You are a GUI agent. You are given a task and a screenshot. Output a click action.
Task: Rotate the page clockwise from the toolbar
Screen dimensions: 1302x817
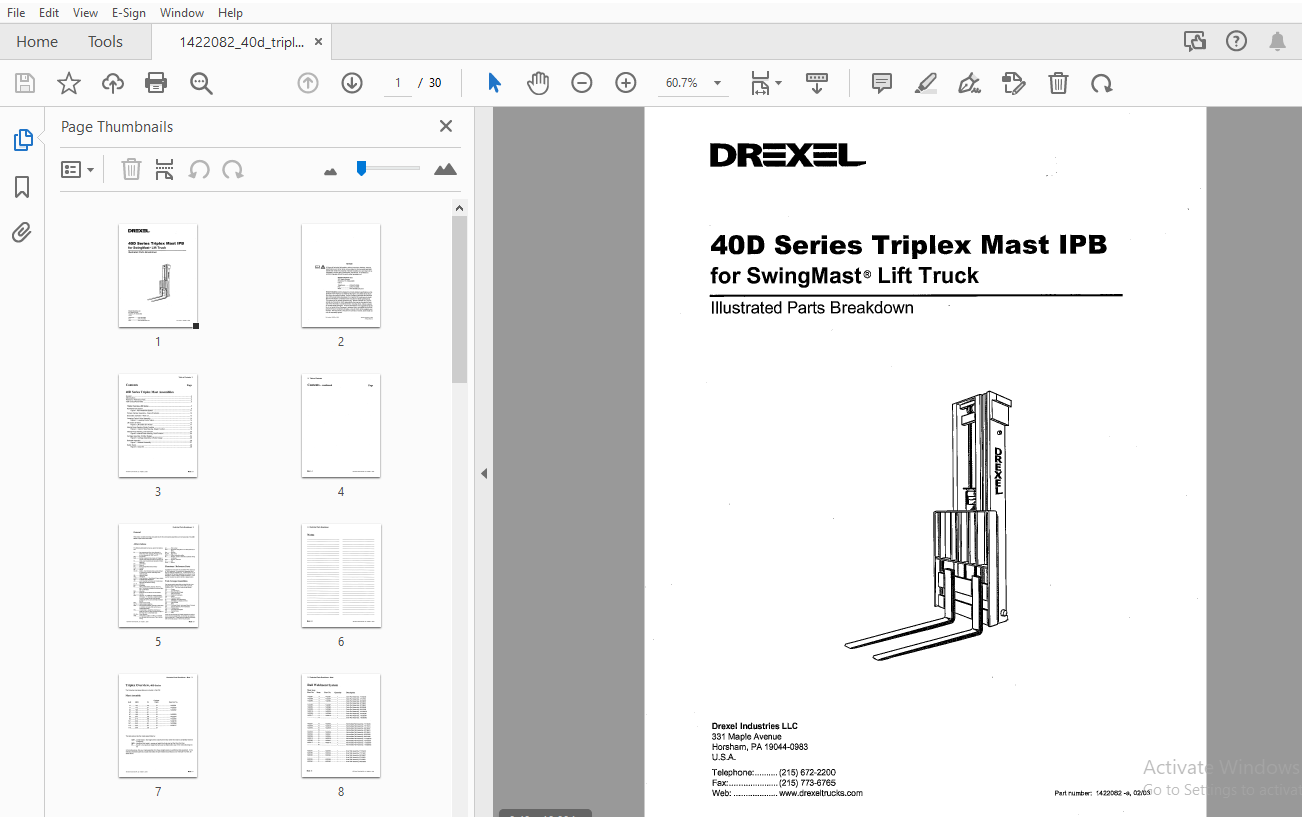point(1102,83)
